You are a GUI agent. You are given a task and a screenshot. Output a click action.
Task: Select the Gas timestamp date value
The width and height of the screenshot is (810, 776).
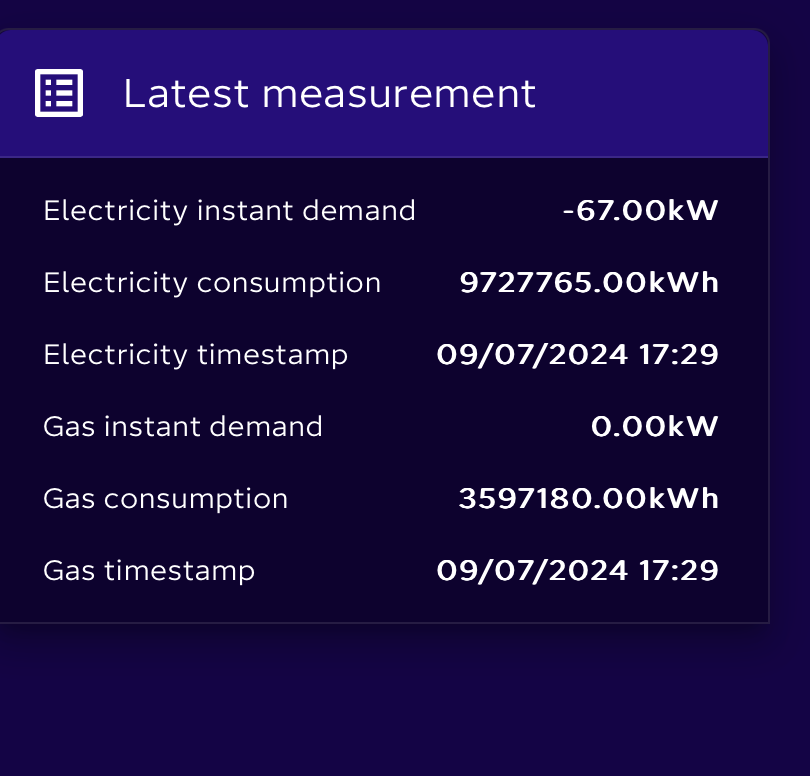[578, 571]
